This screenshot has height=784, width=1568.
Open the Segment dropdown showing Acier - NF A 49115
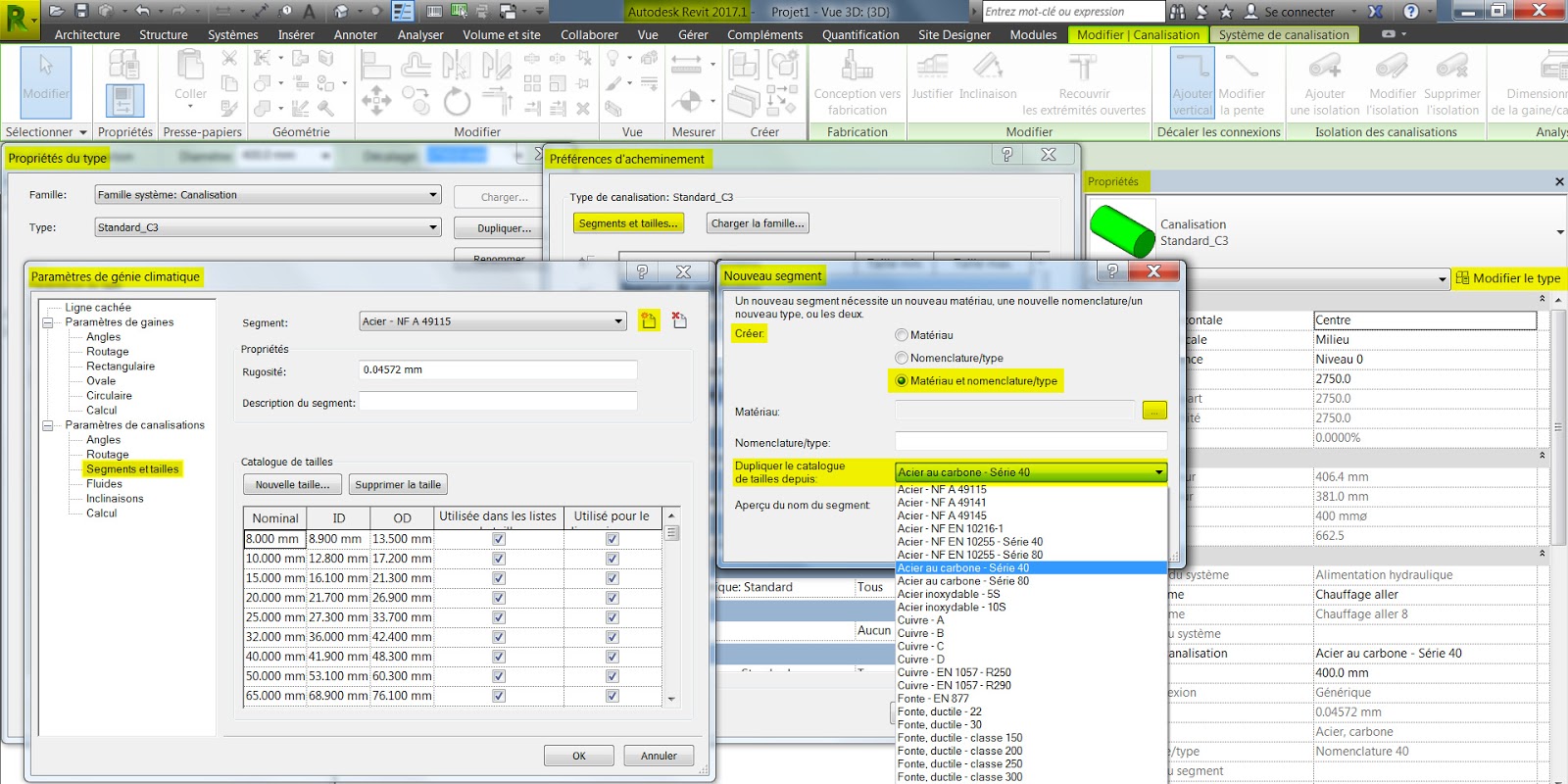493,321
